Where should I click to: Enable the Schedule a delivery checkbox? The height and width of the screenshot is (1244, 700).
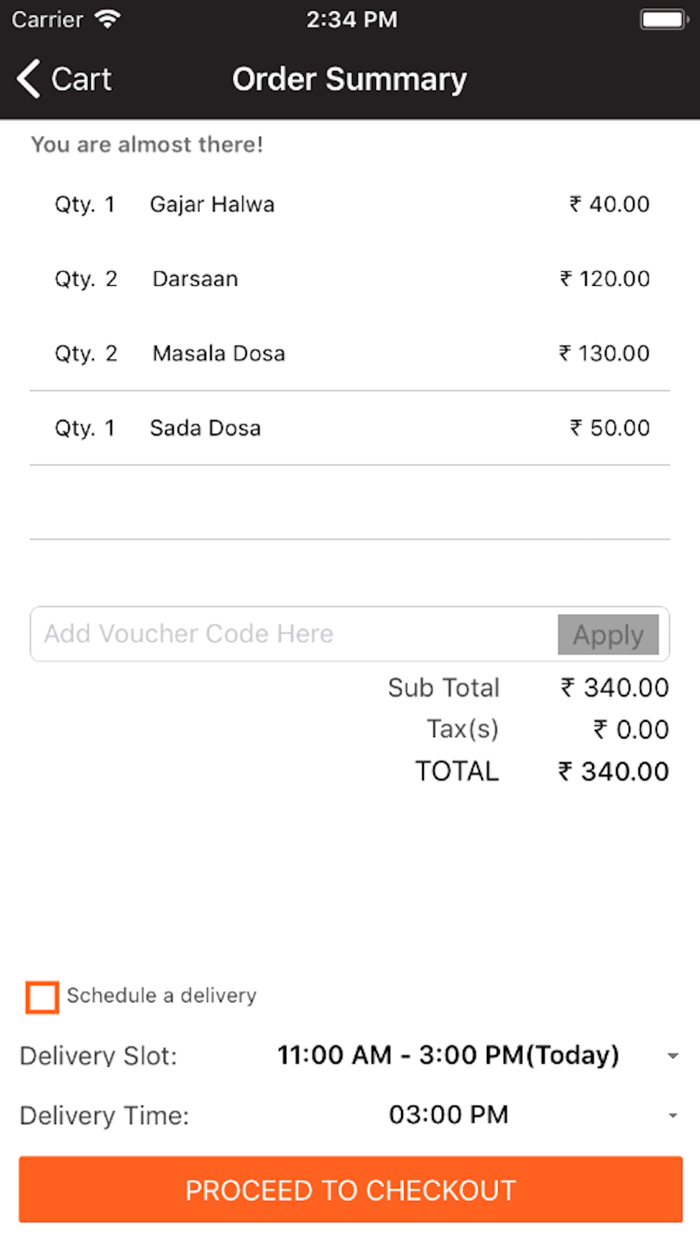42,997
